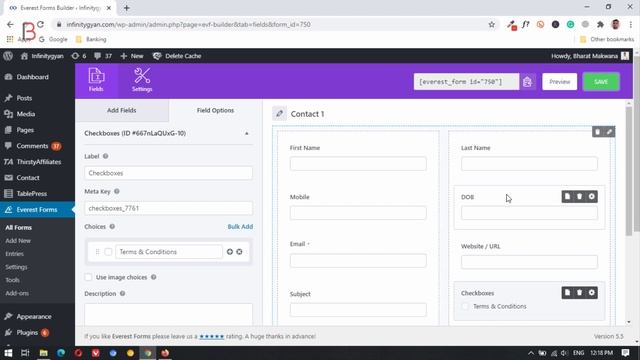This screenshot has height=360, width=640.
Task: Open Checkboxes field settings gear
Action: coord(592,293)
